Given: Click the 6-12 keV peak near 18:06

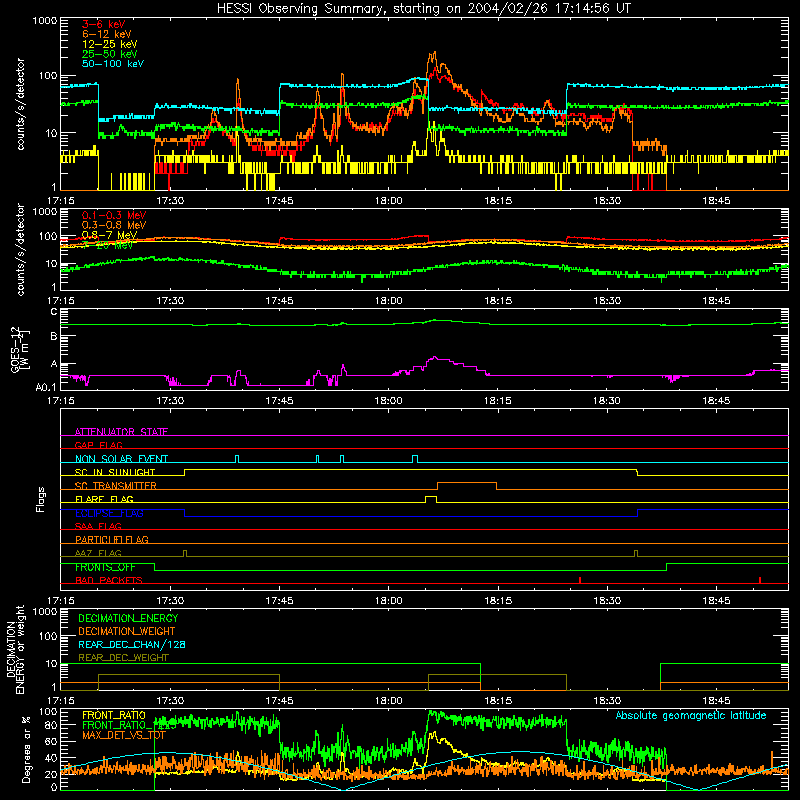Looking at the screenshot, I should pos(434,53).
